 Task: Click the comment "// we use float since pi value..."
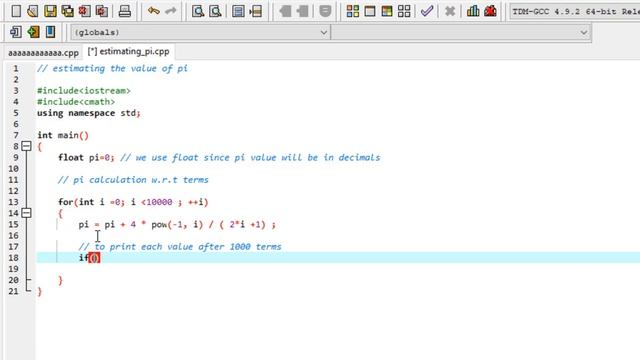(x=250, y=158)
